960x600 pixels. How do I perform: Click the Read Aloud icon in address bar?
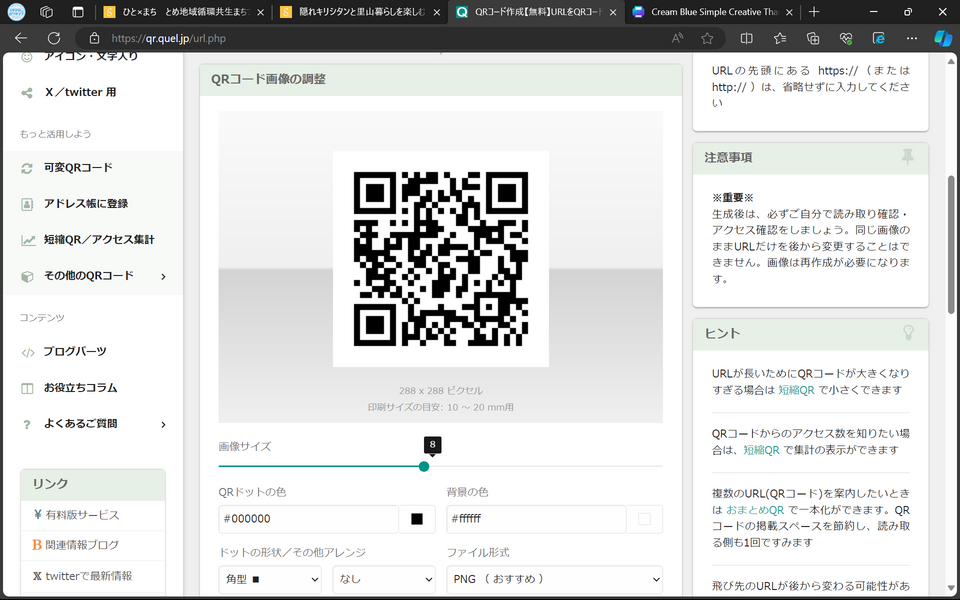coord(678,38)
